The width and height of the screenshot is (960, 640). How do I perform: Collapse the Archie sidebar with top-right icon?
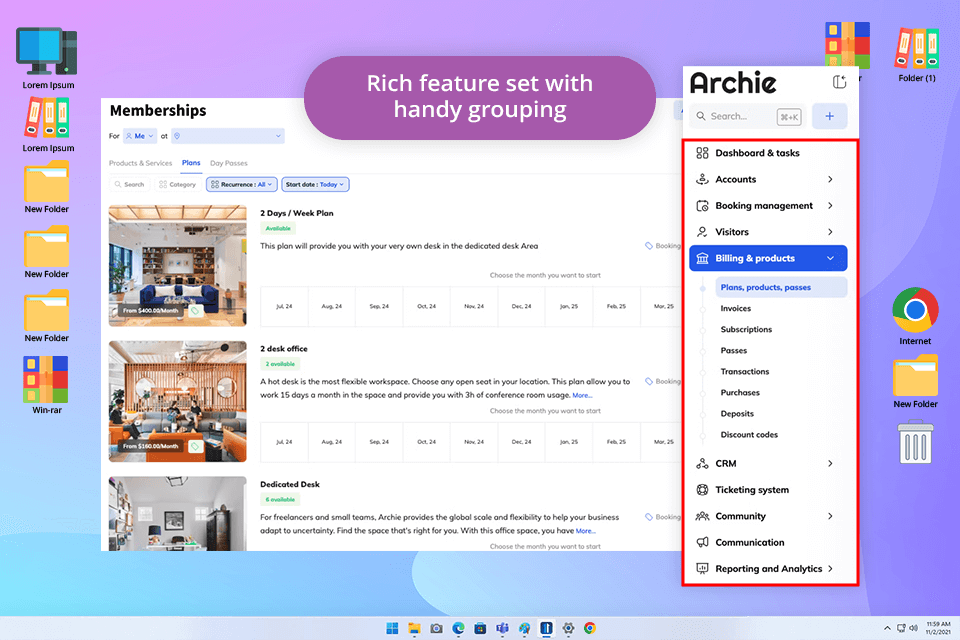coord(839,82)
